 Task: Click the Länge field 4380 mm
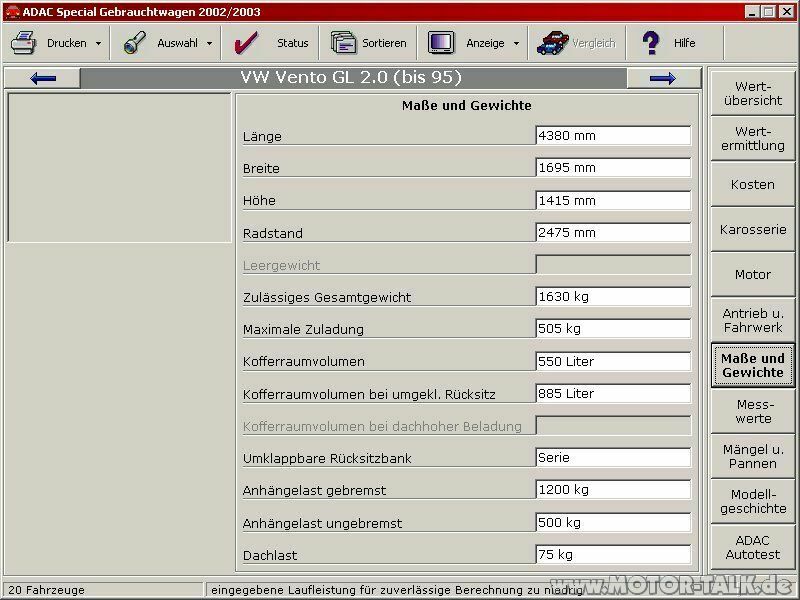[x=613, y=136]
